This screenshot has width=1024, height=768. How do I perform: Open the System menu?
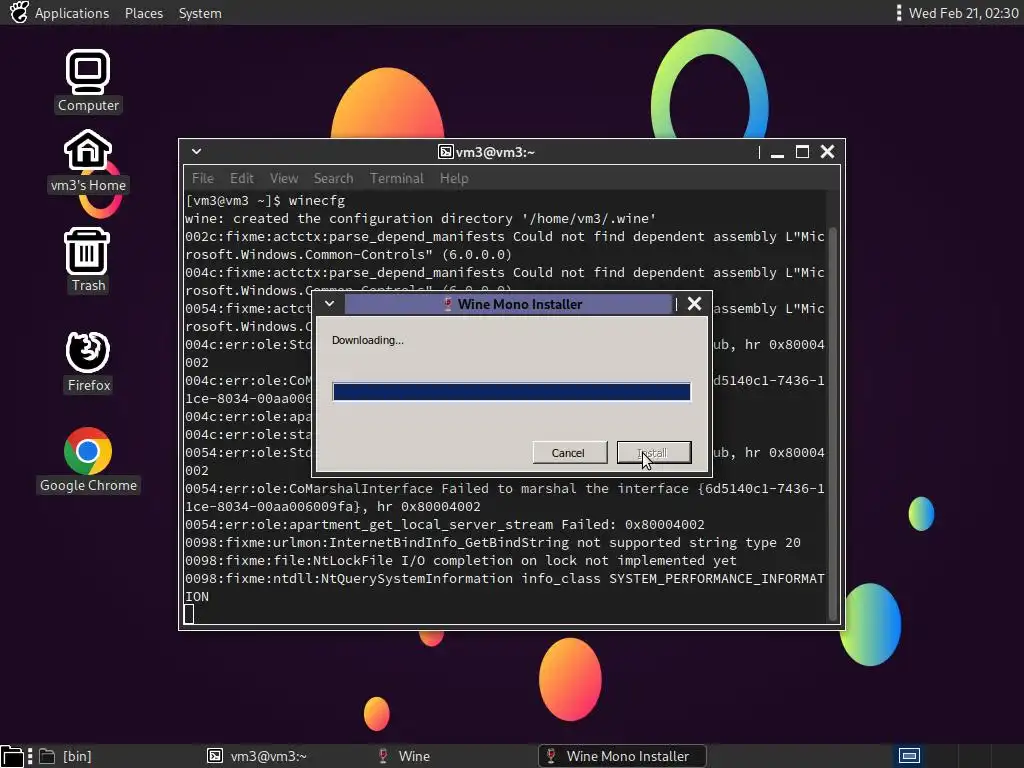pyautogui.click(x=200, y=13)
